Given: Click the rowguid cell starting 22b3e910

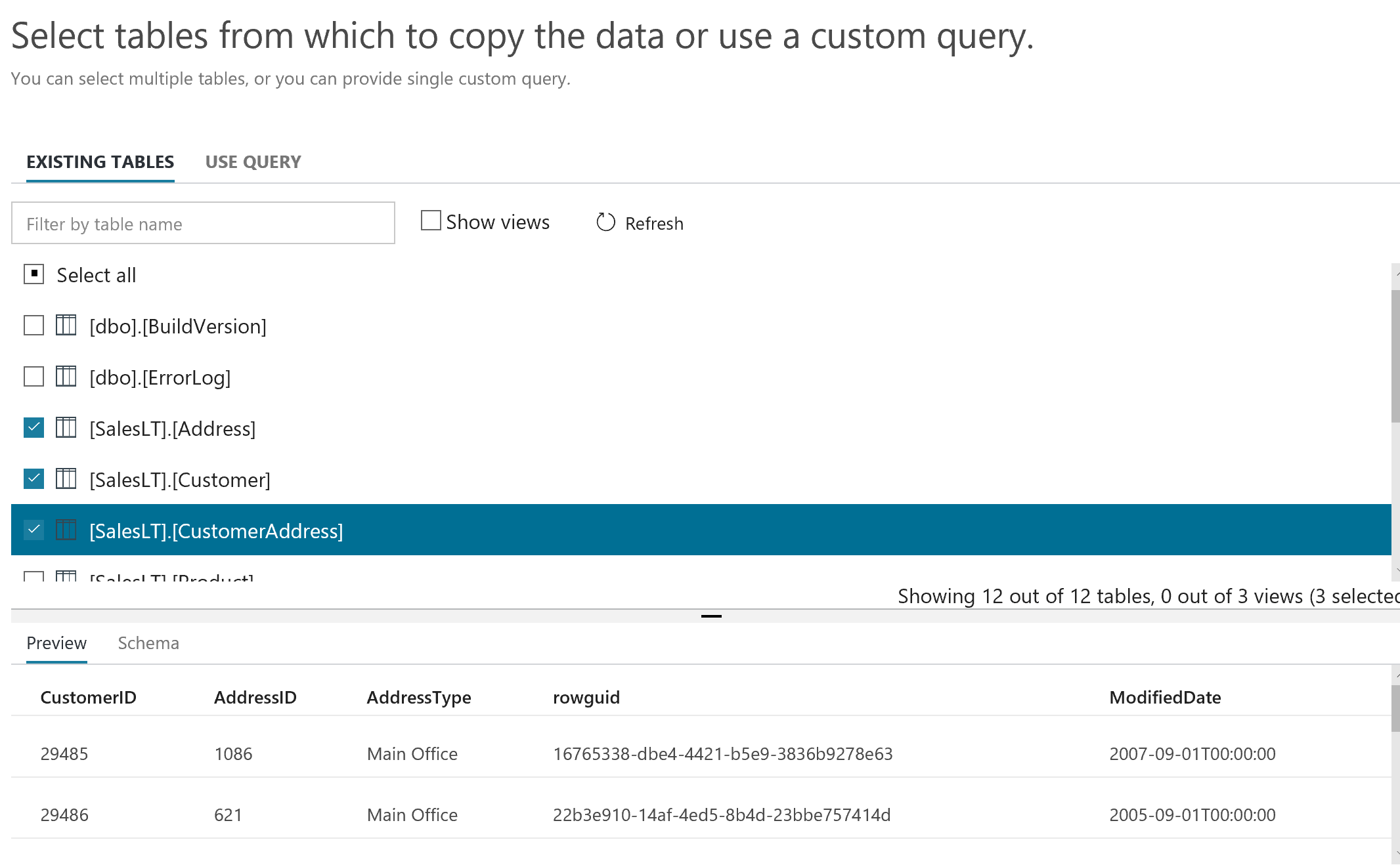Looking at the screenshot, I should point(722,814).
